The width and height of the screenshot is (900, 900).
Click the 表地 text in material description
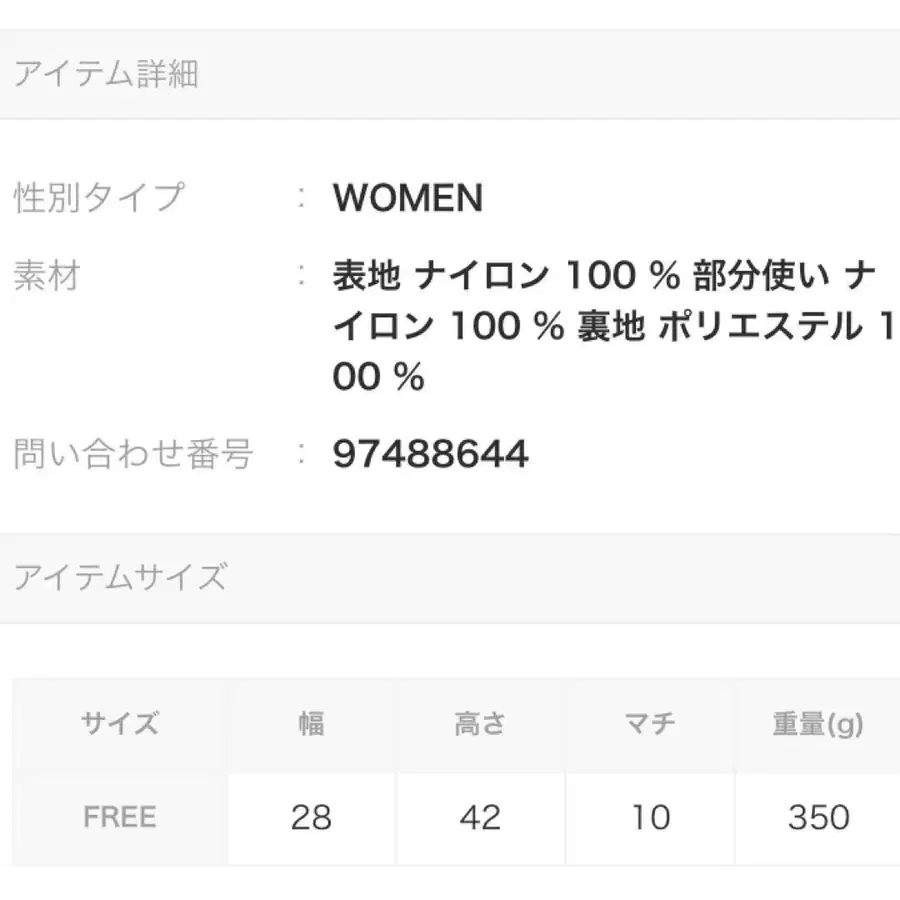367,277
